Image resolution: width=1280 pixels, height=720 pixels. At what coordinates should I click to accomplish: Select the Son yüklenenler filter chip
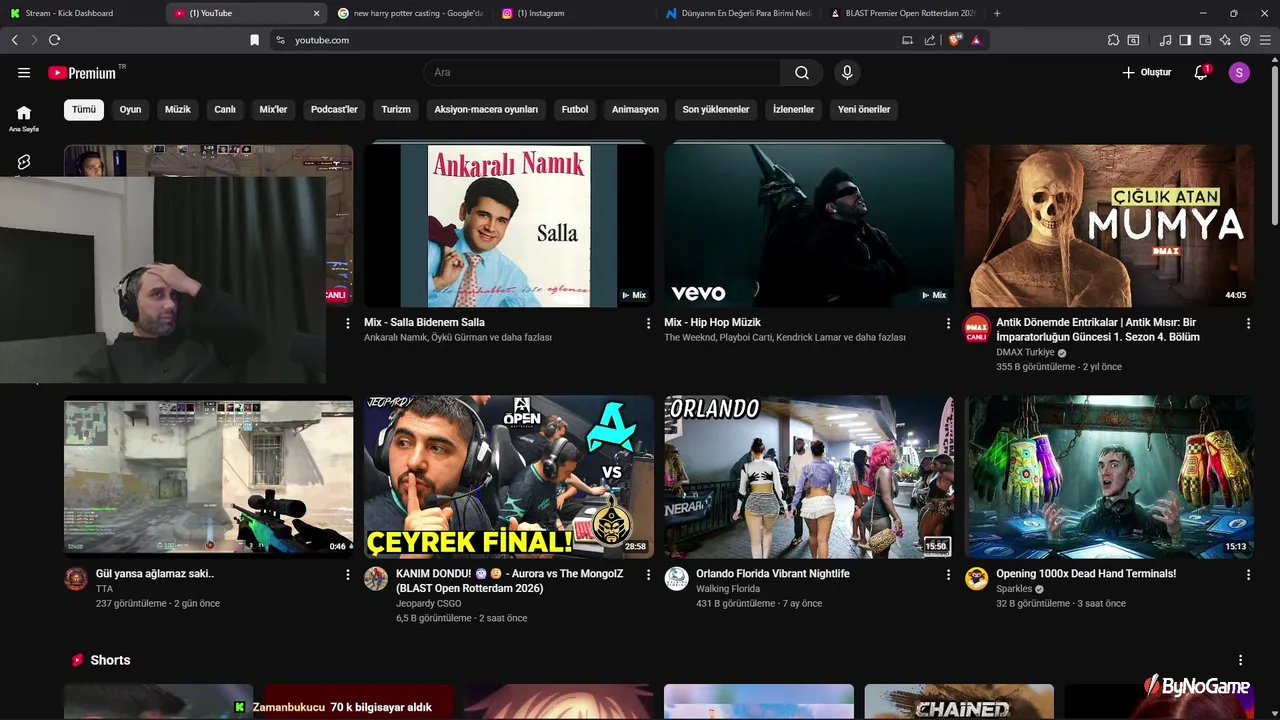[716, 109]
